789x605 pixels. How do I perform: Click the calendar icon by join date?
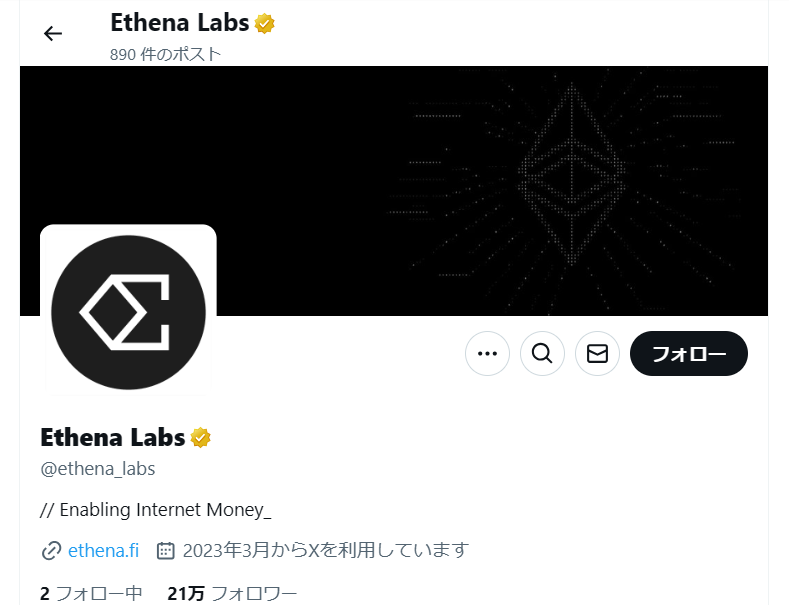[x=166, y=551]
